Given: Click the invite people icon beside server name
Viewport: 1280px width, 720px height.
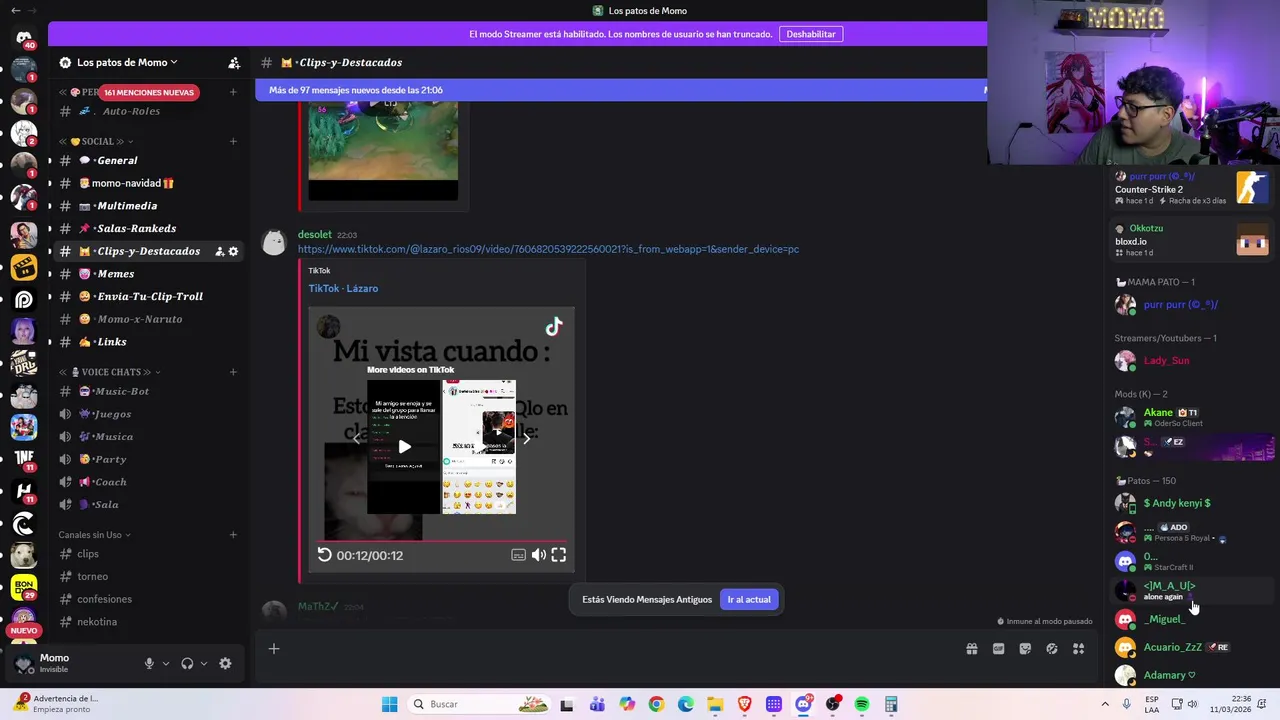Looking at the screenshot, I should pyautogui.click(x=234, y=62).
